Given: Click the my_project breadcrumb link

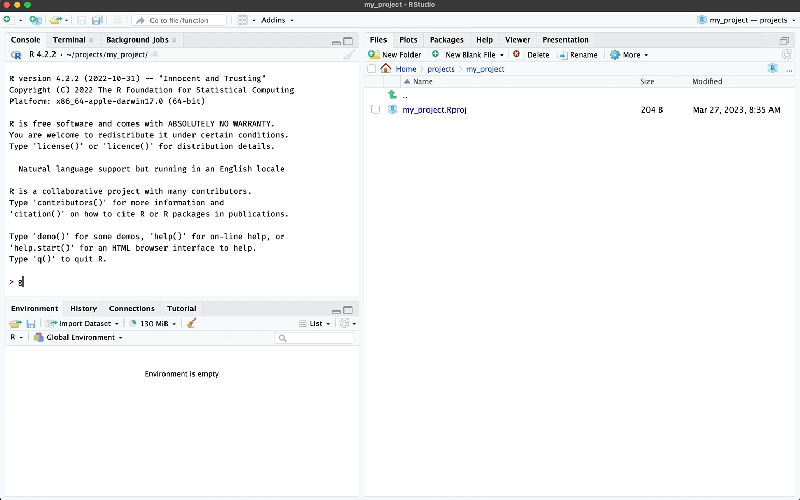Looking at the screenshot, I should (485, 69).
